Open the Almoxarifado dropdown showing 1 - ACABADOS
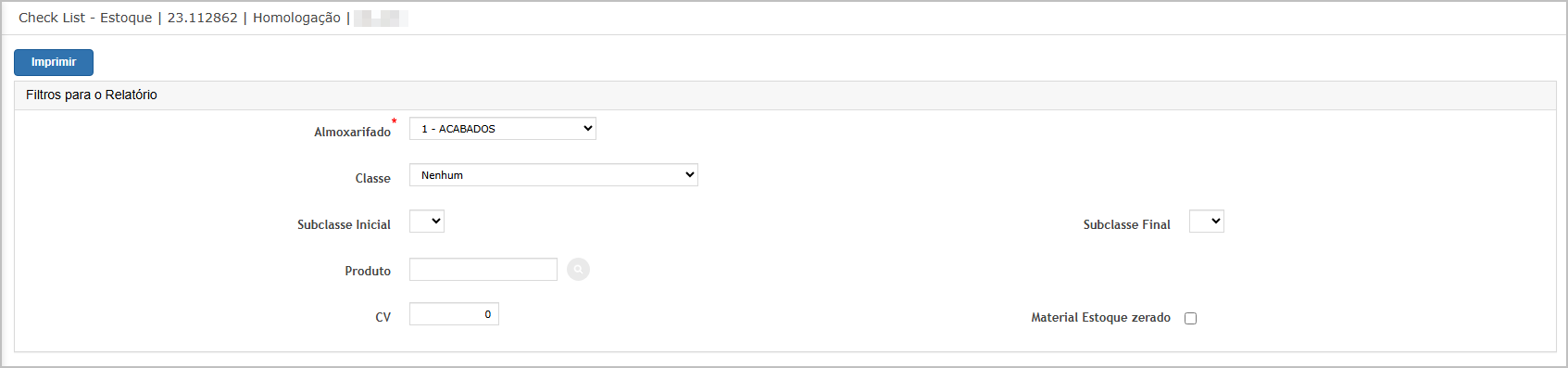Image resolution: width=1568 pixels, height=368 pixels. click(x=503, y=129)
